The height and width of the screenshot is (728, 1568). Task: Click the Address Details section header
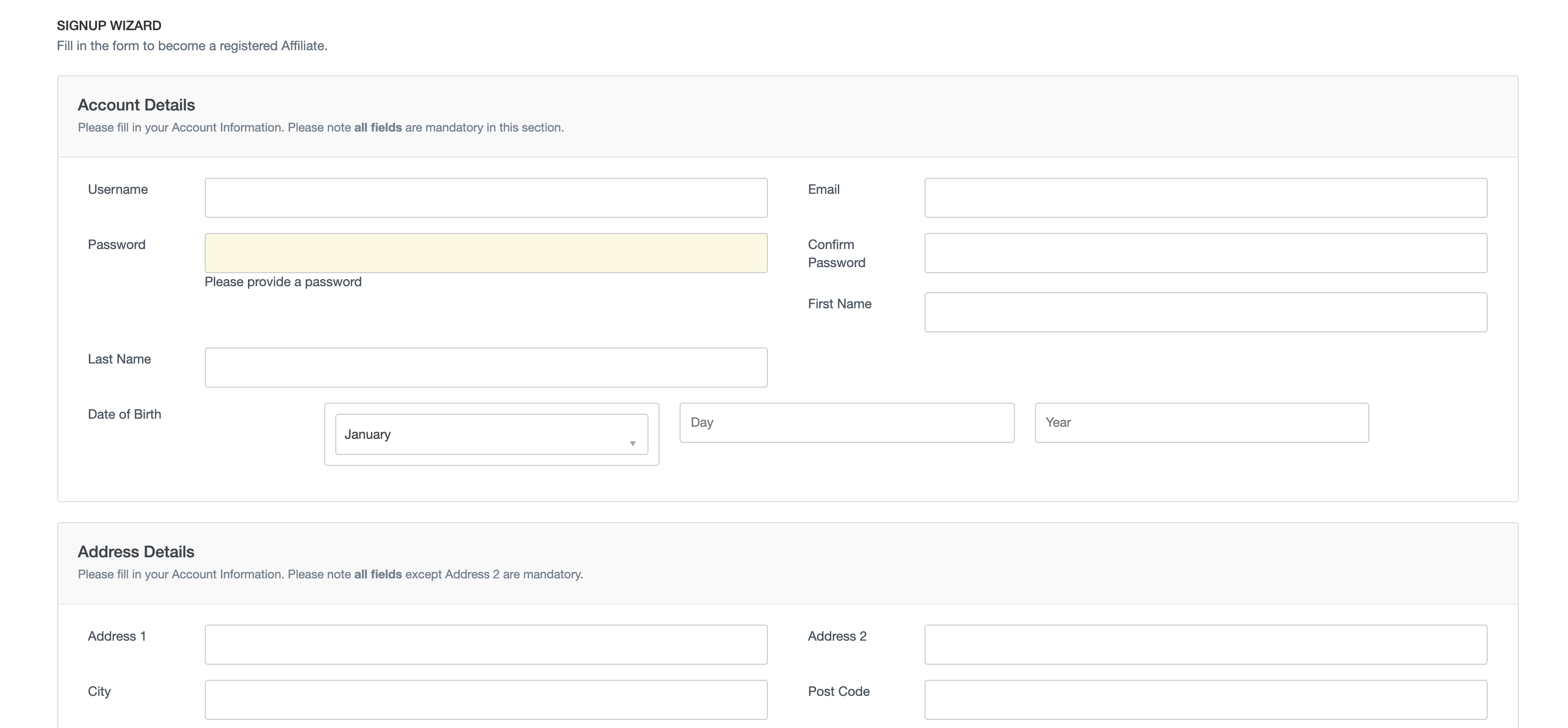pos(136,551)
